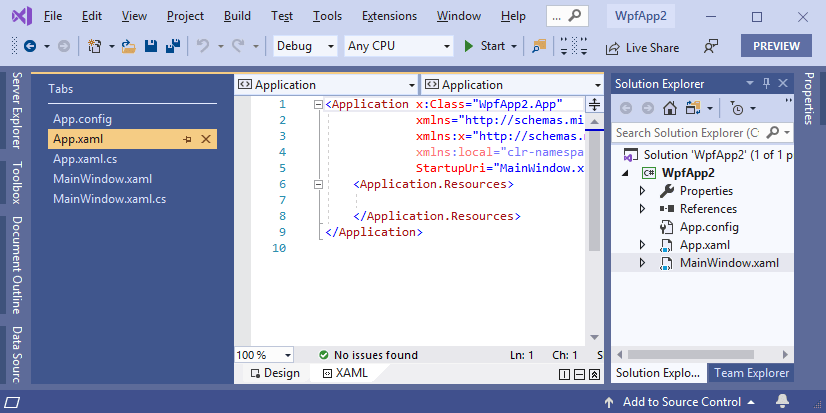Click the Pending Changes Filter clock icon

(738, 108)
